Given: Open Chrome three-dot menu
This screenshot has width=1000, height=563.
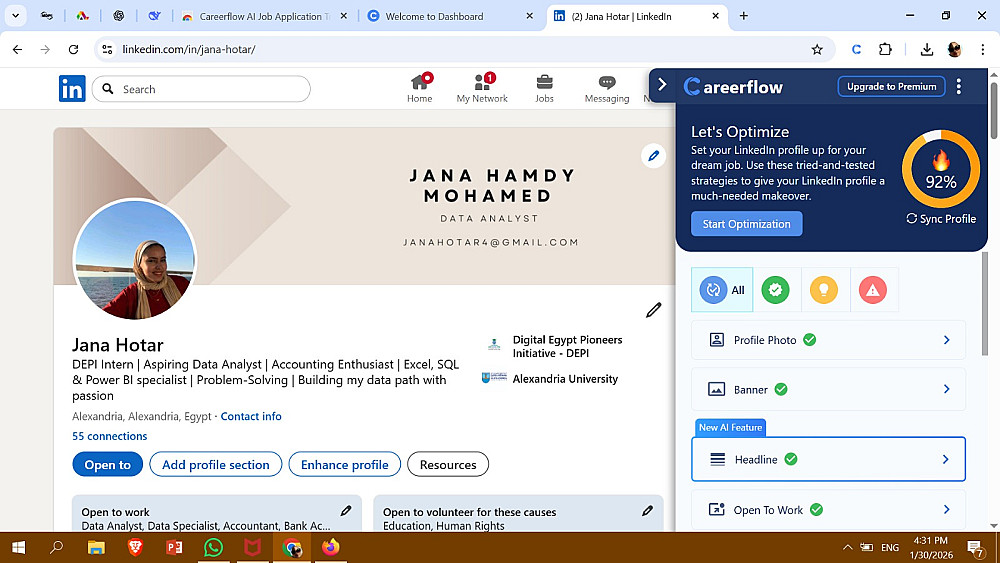Looking at the screenshot, I should point(982,49).
